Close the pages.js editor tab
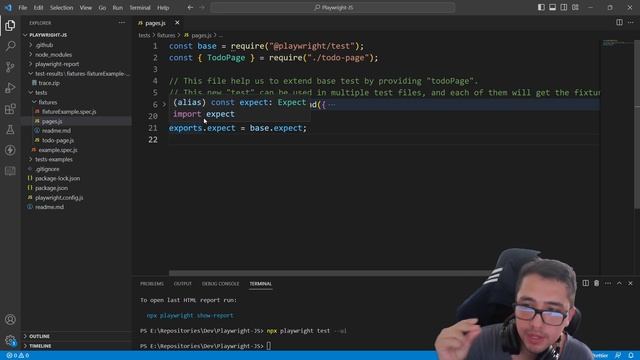 [x=177, y=22]
